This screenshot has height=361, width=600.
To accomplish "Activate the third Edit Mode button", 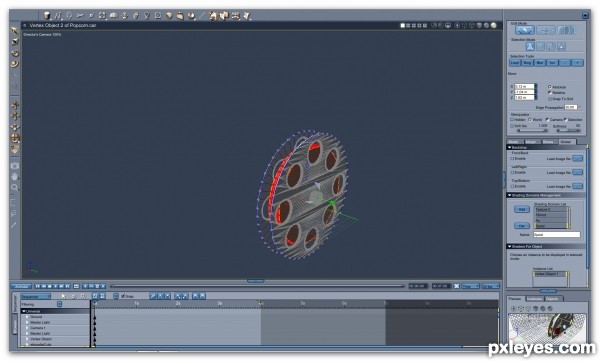I will click(566, 30).
